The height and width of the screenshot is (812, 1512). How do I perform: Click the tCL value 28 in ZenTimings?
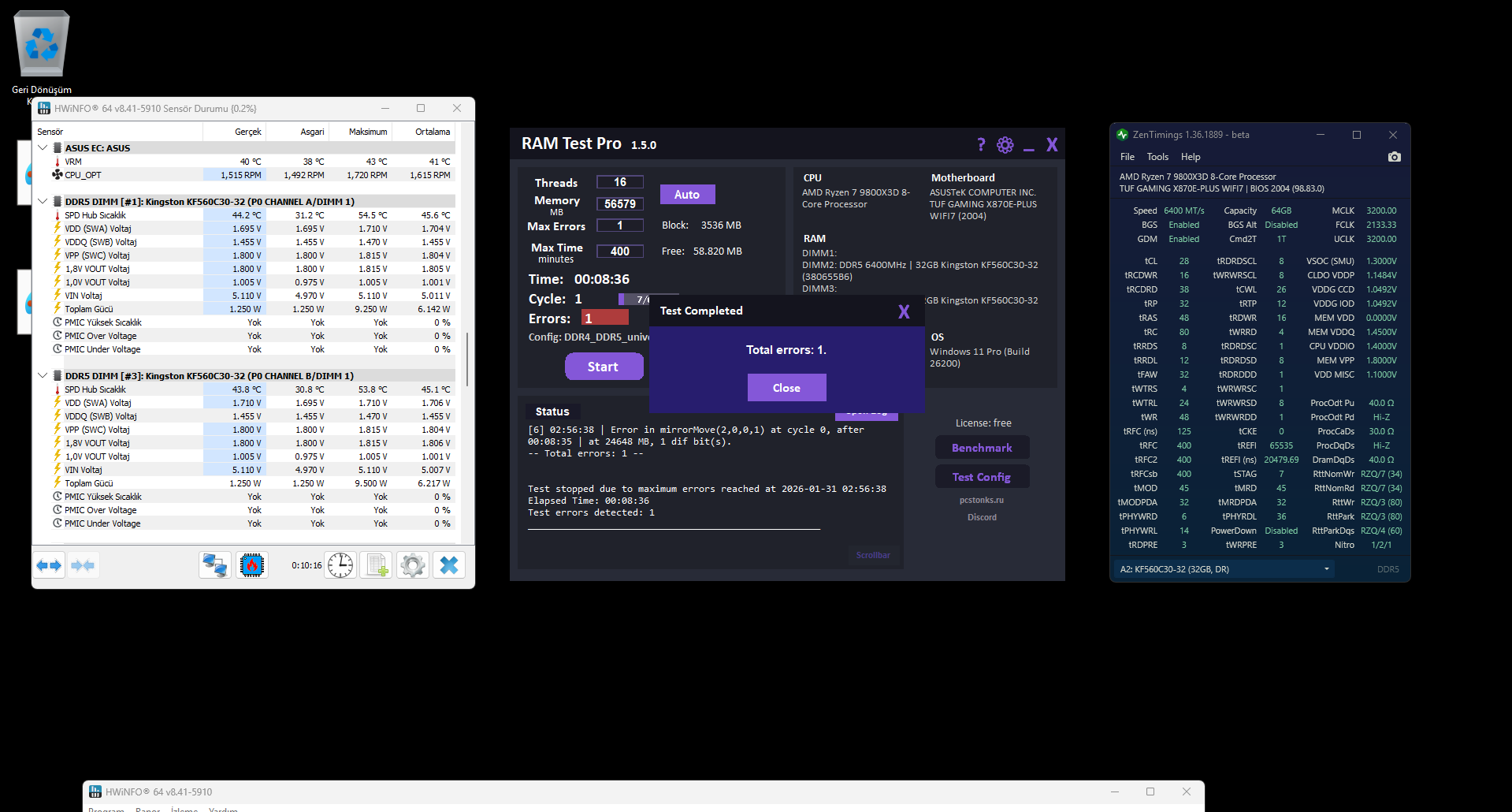coord(1183,261)
